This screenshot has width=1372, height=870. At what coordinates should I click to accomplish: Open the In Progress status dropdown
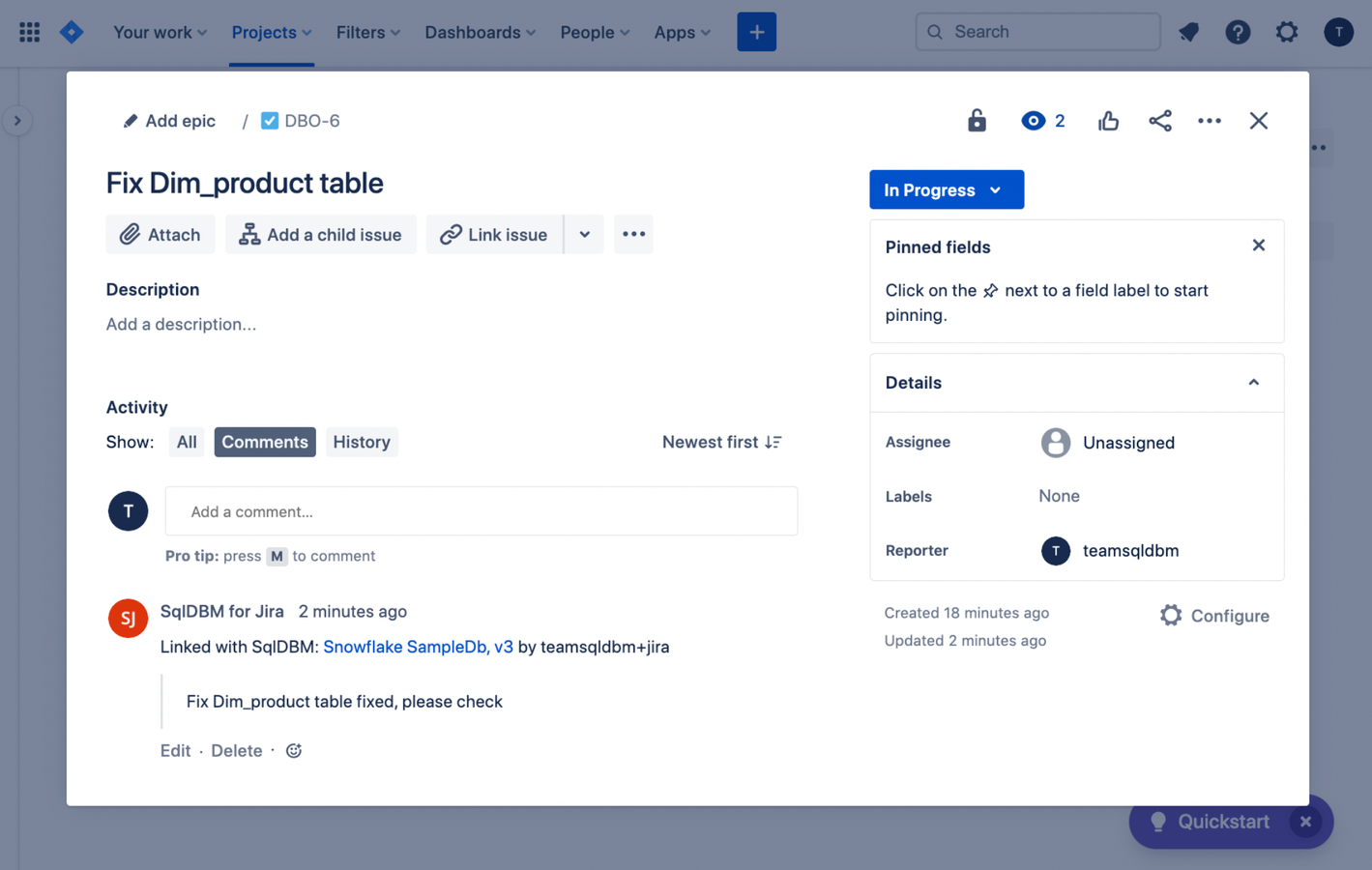(947, 189)
